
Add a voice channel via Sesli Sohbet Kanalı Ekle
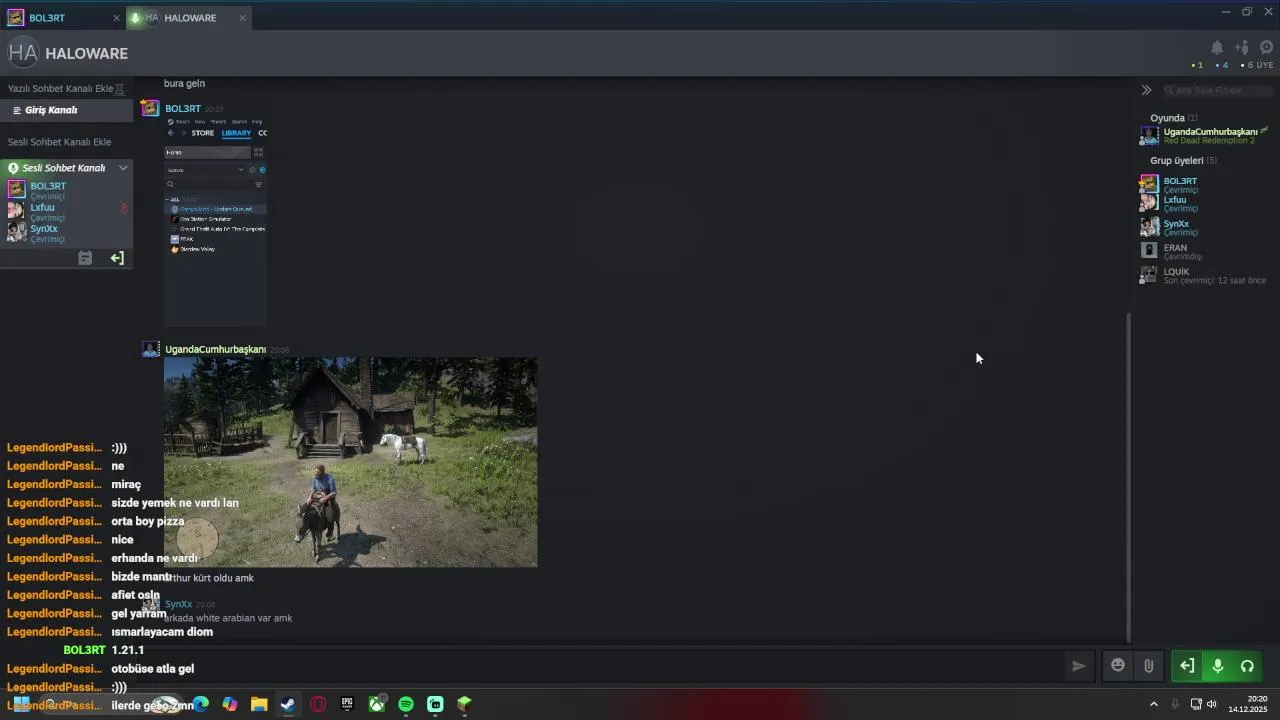coord(59,142)
